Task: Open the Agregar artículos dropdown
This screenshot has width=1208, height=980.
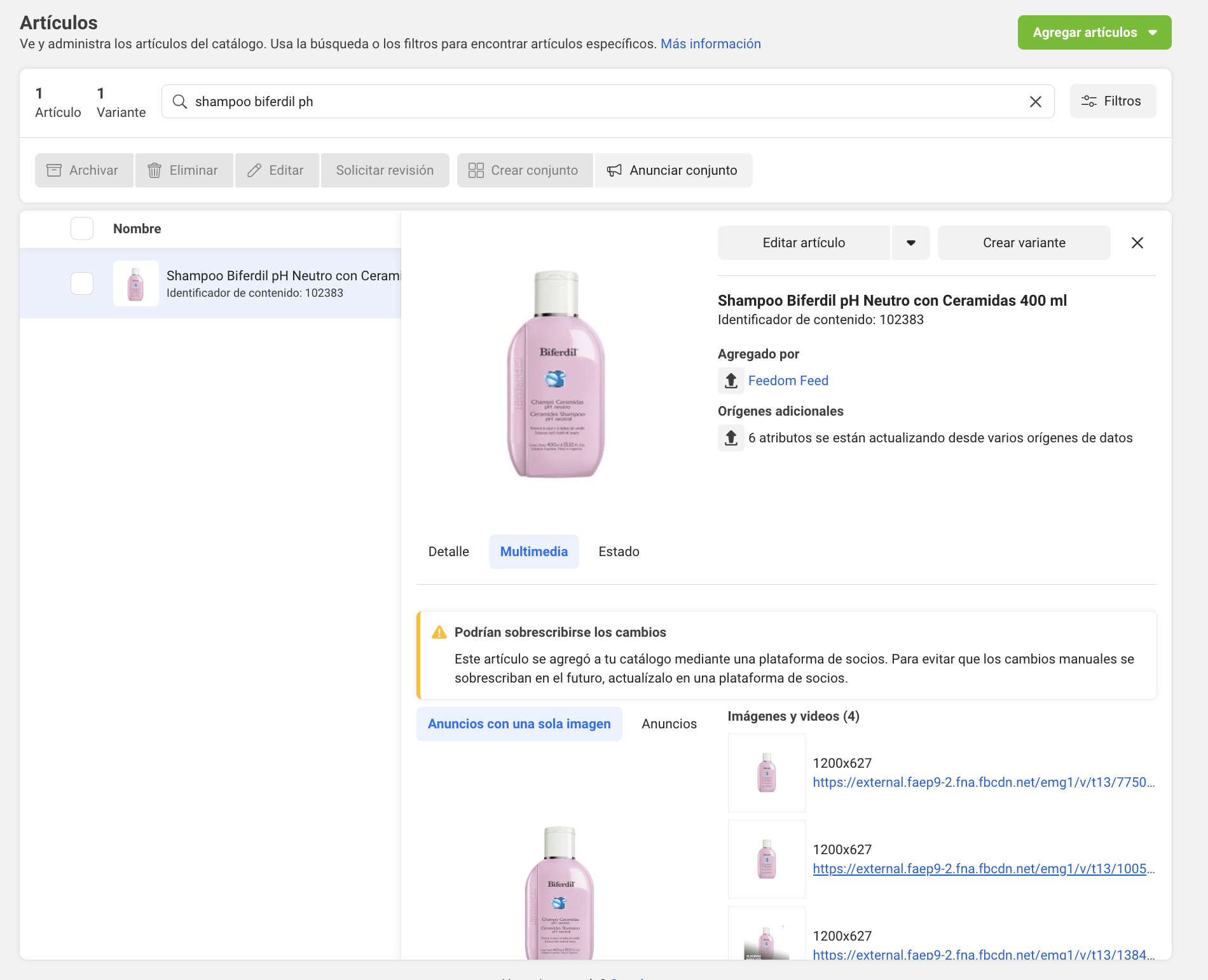Action: point(1094,32)
